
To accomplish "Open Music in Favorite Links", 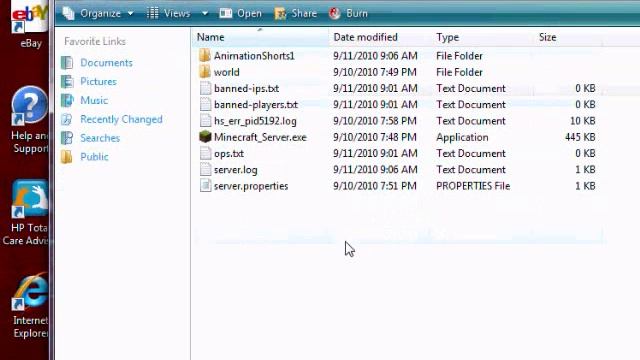I will coord(94,100).
